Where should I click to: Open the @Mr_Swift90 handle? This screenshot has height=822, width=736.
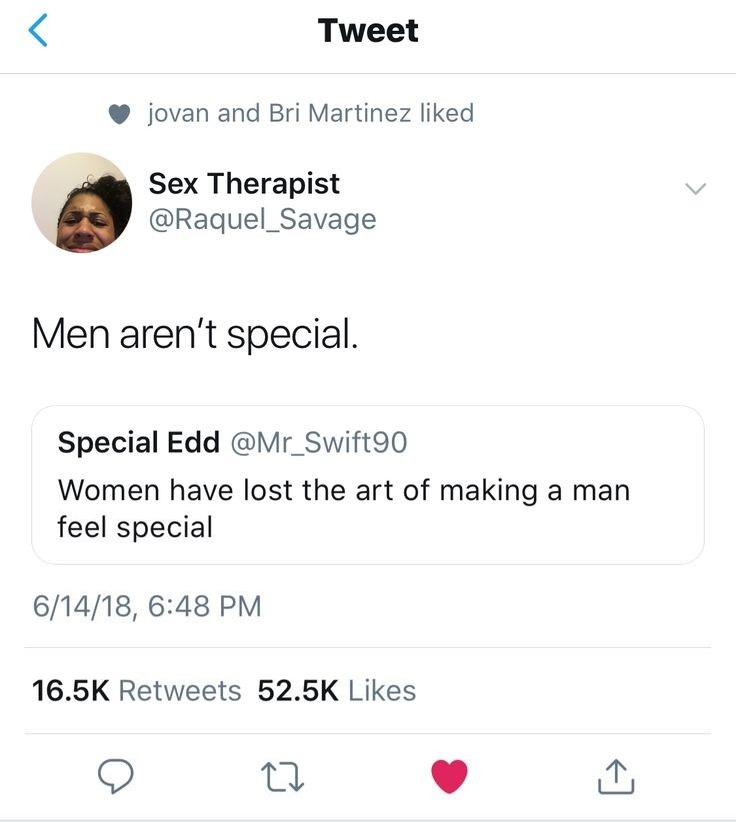[x=318, y=442]
